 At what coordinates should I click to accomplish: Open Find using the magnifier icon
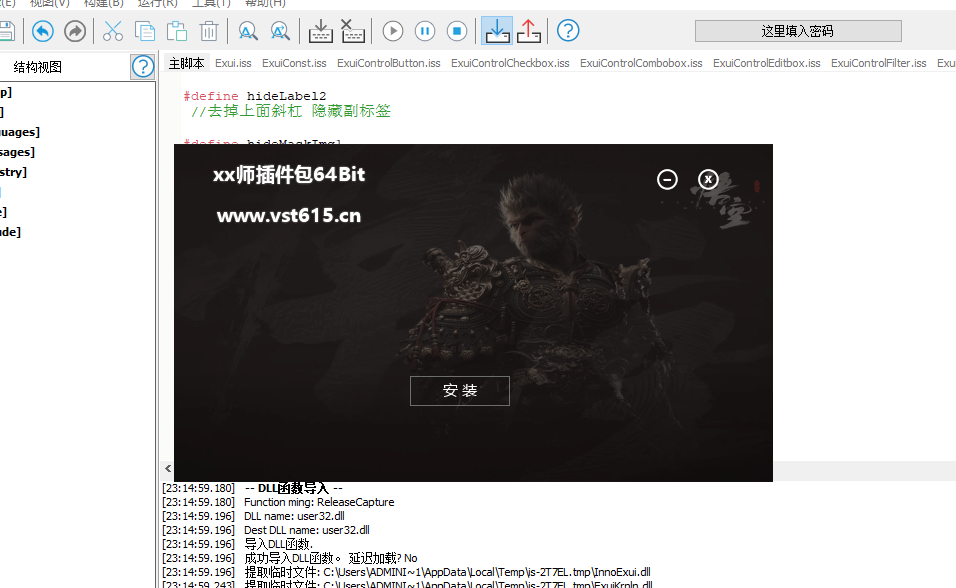[x=247, y=31]
